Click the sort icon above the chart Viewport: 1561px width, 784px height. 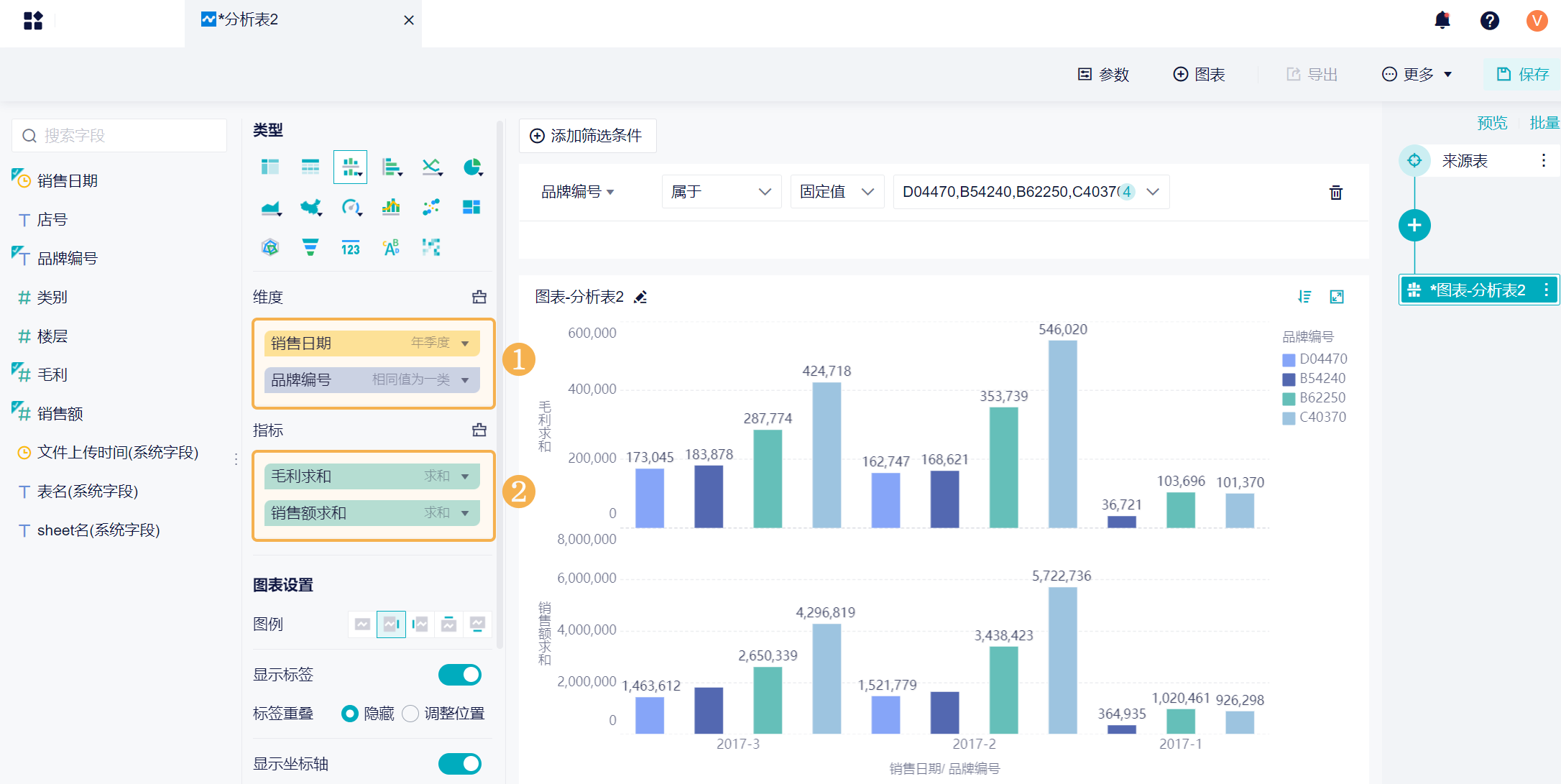1304,297
